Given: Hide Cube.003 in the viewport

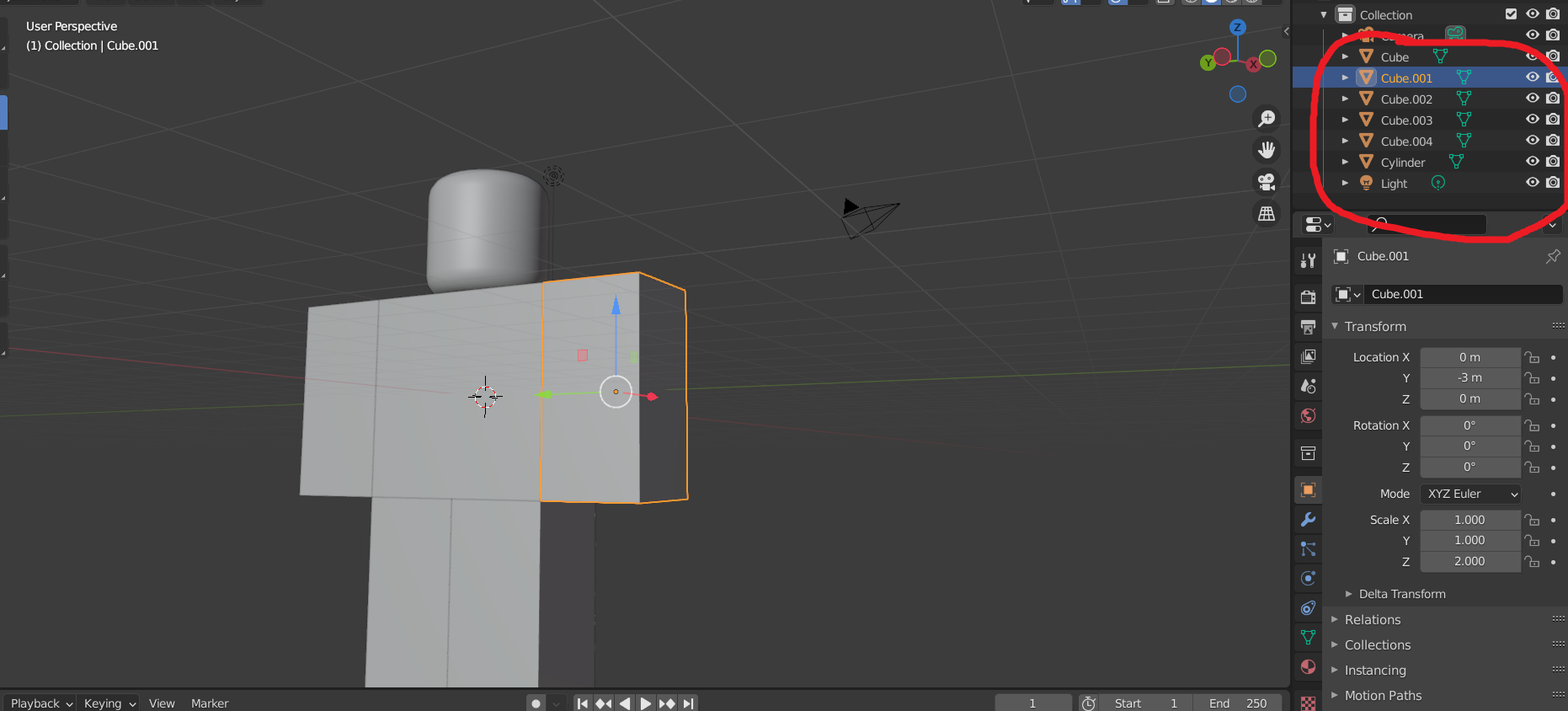Looking at the screenshot, I should (x=1533, y=120).
